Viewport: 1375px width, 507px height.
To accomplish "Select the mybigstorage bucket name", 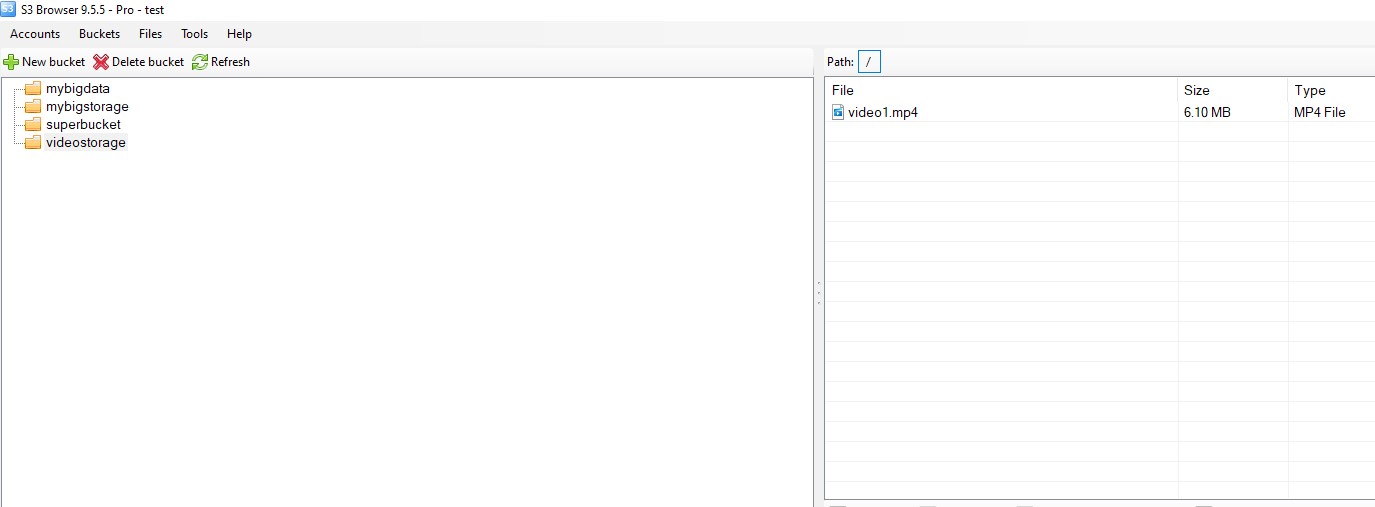I will (87, 106).
